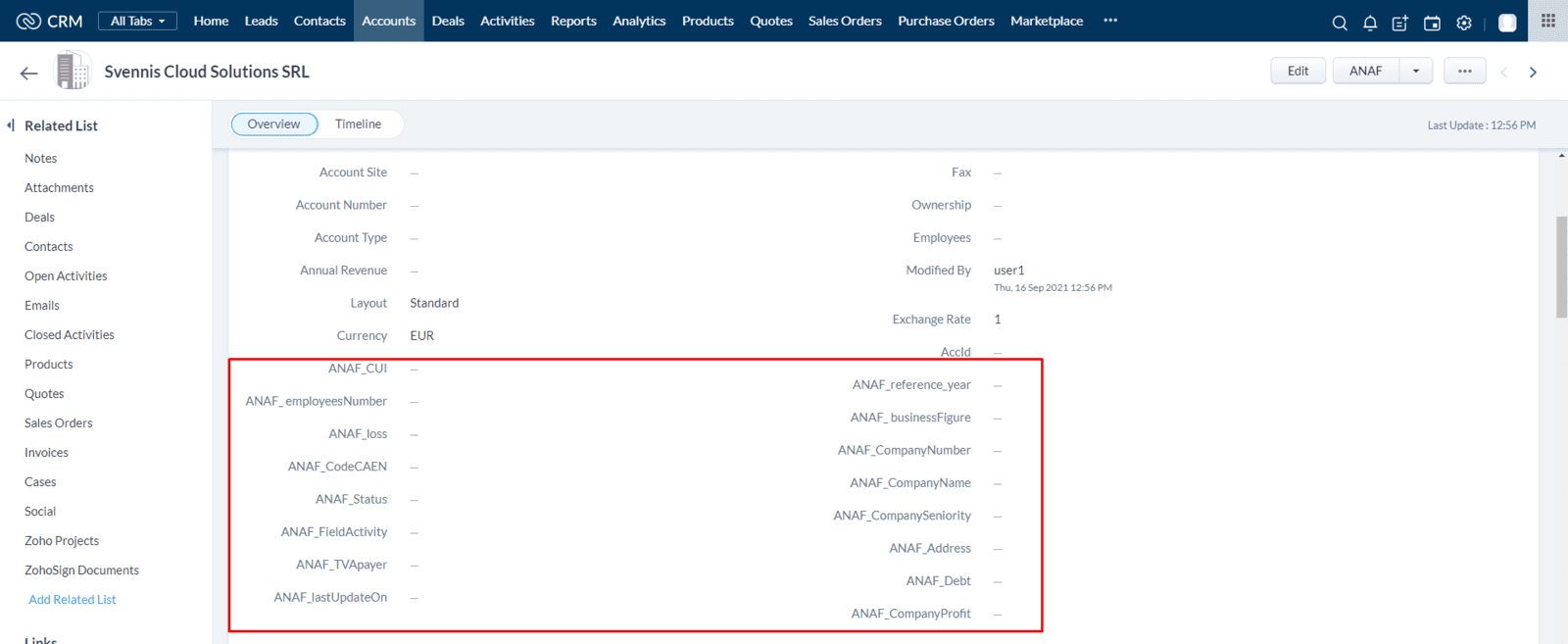Open the Sales Orders tab
This screenshot has height=644, width=1568.
click(x=845, y=21)
